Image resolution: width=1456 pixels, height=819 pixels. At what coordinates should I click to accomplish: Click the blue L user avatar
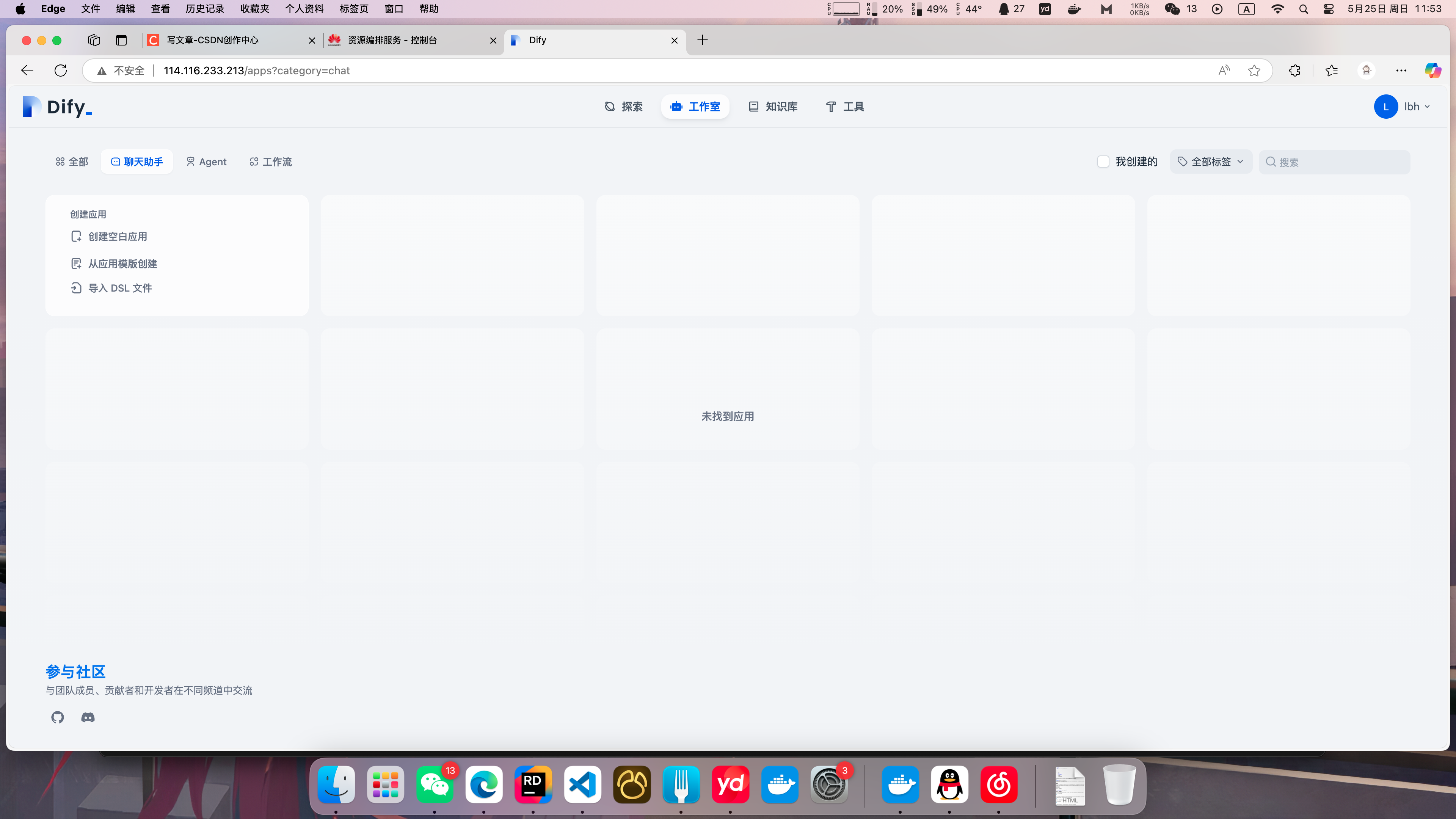1385,106
